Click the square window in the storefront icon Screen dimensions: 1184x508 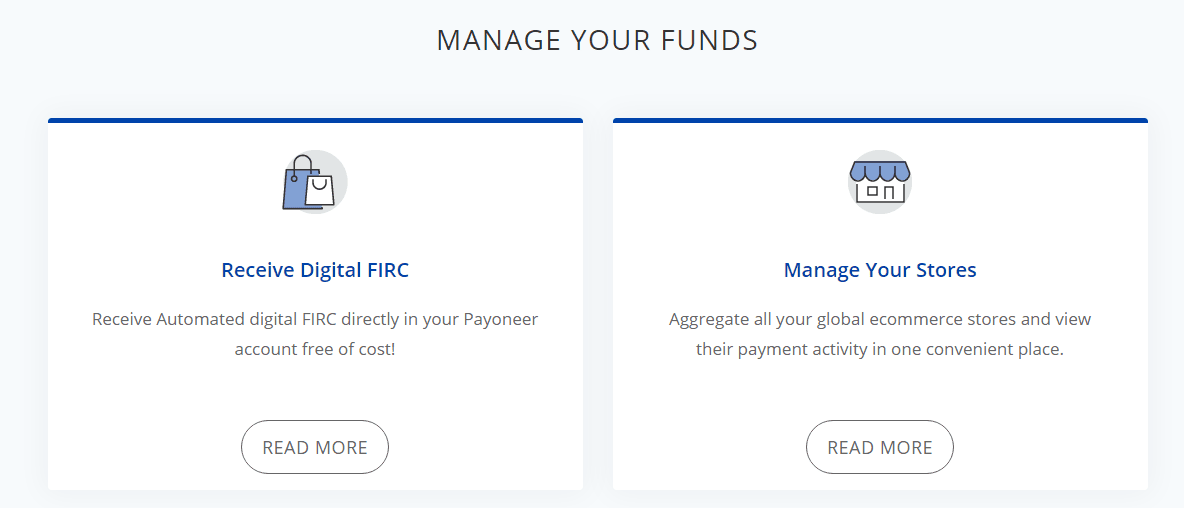[873, 191]
